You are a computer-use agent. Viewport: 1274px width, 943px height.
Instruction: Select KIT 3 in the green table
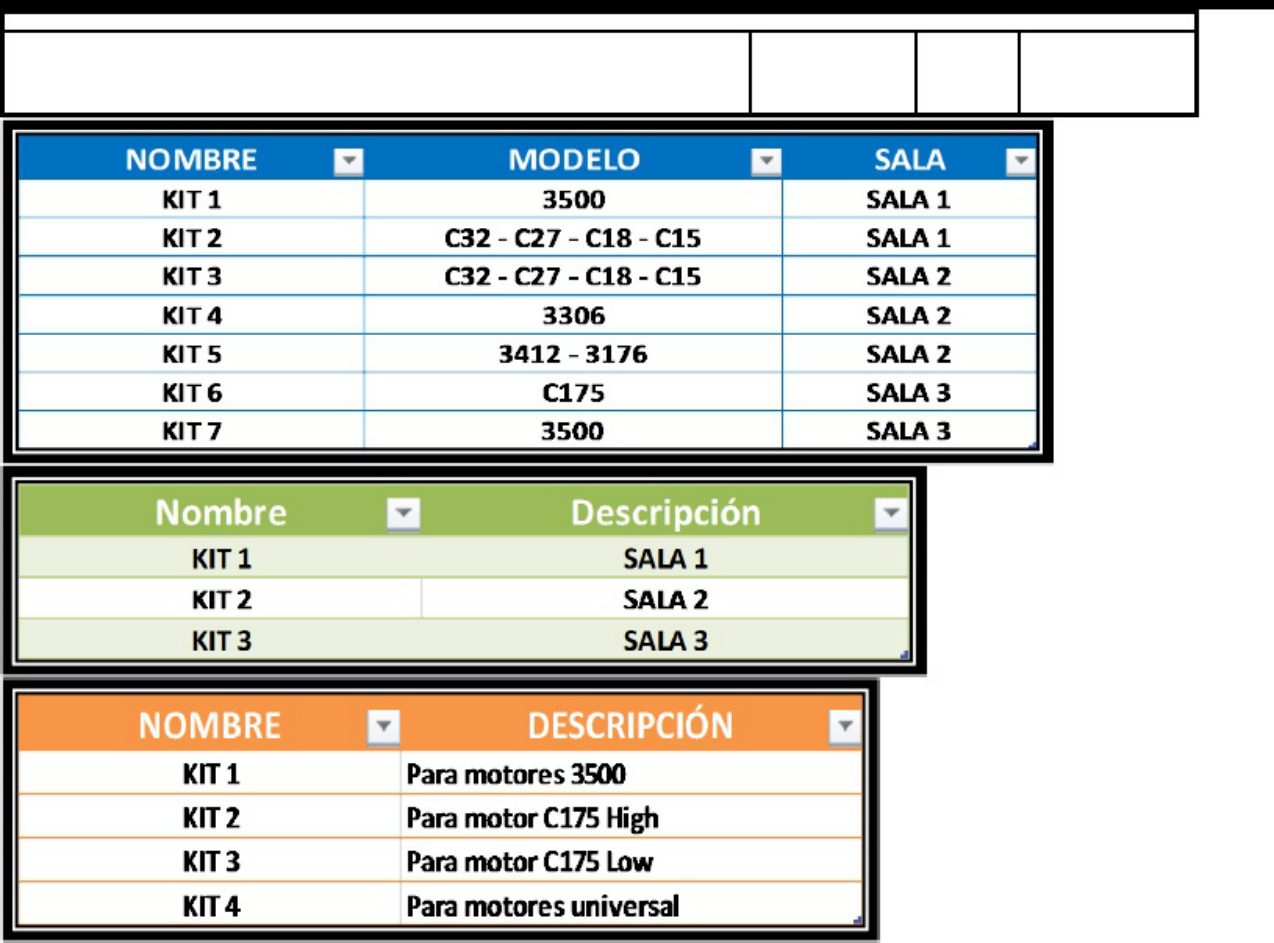pyautogui.click(x=221, y=640)
